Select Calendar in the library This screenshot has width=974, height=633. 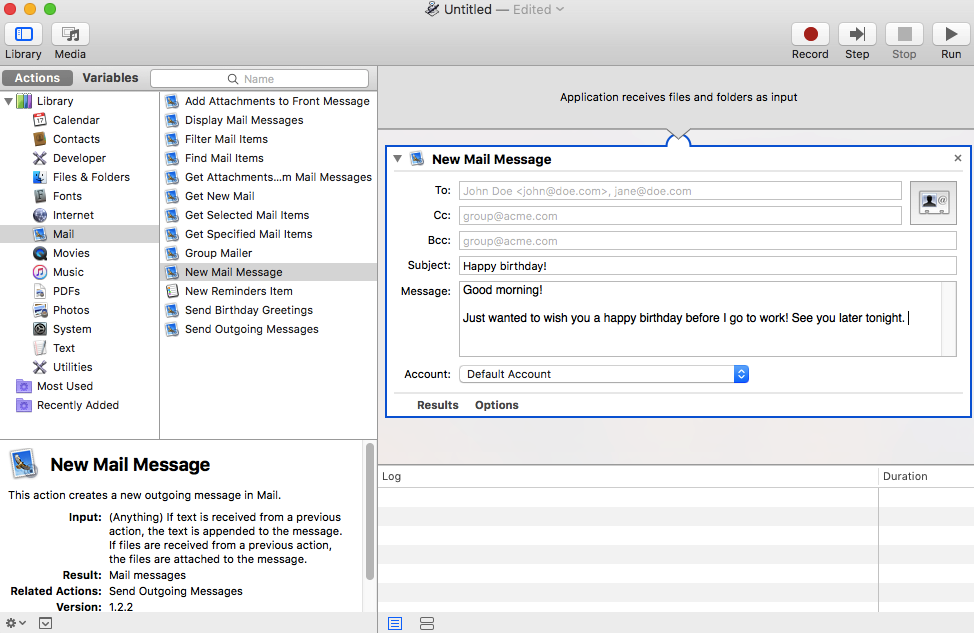pyautogui.click(x=76, y=120)
